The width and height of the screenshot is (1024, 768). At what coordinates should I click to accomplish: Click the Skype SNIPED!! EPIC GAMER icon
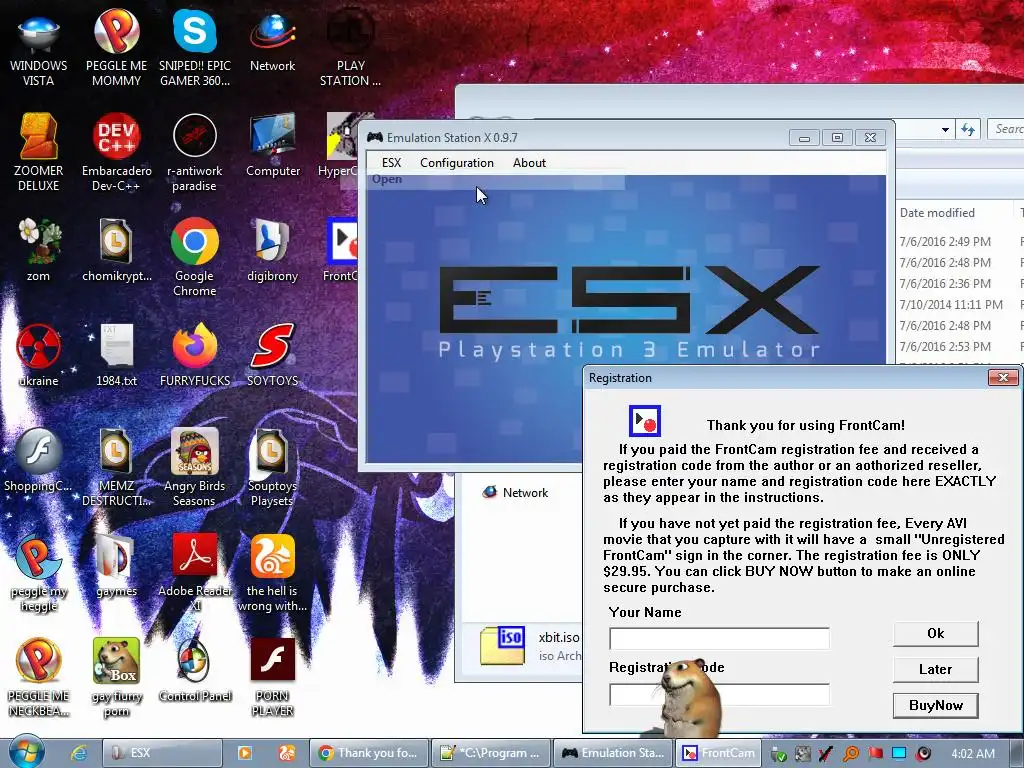coord(195,49)
